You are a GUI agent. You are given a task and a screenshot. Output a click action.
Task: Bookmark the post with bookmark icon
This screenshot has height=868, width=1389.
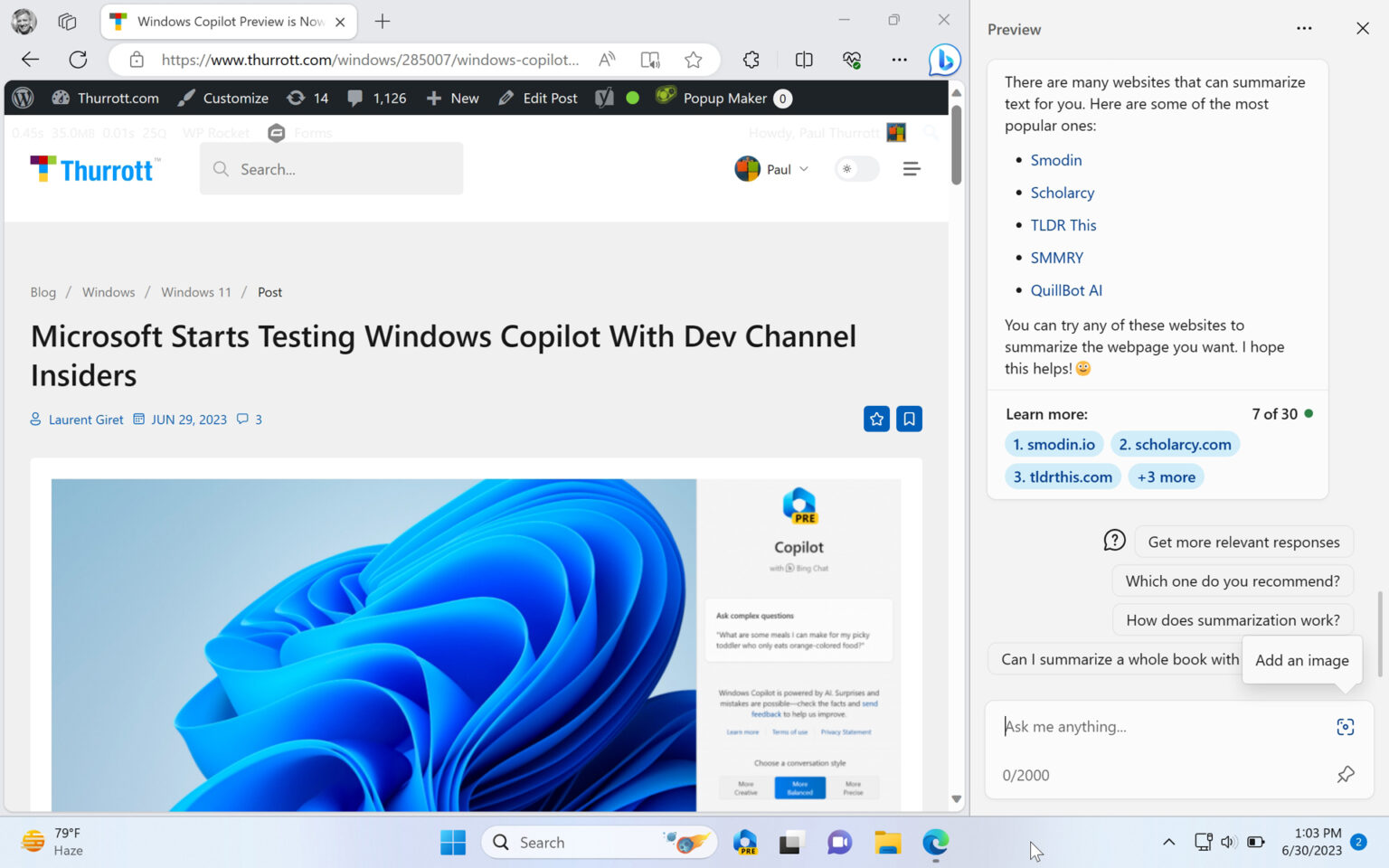coord(909,419)
